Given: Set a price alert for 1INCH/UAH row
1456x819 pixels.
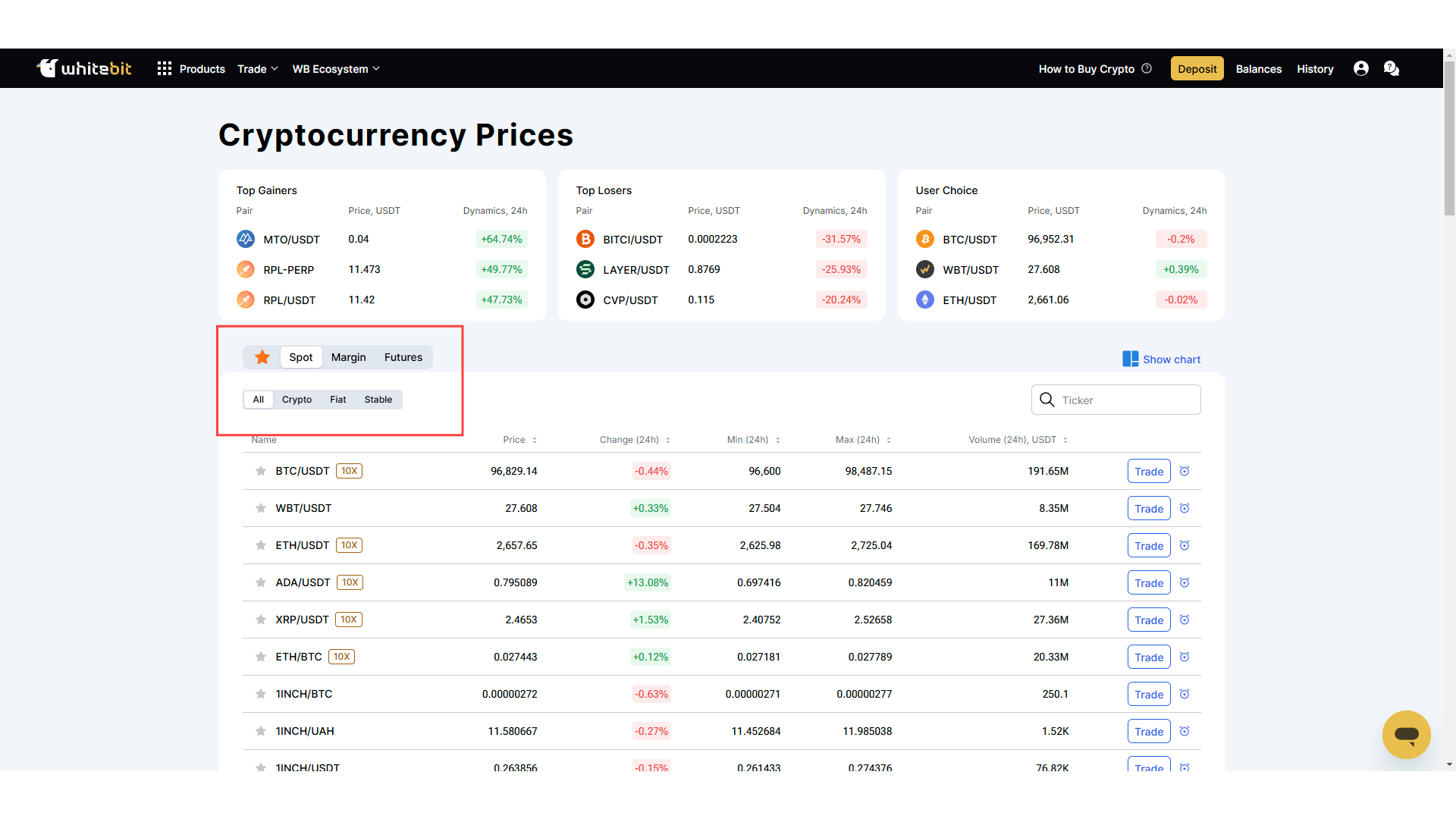Looking at the screenshot, I should tap(1185, 731).
